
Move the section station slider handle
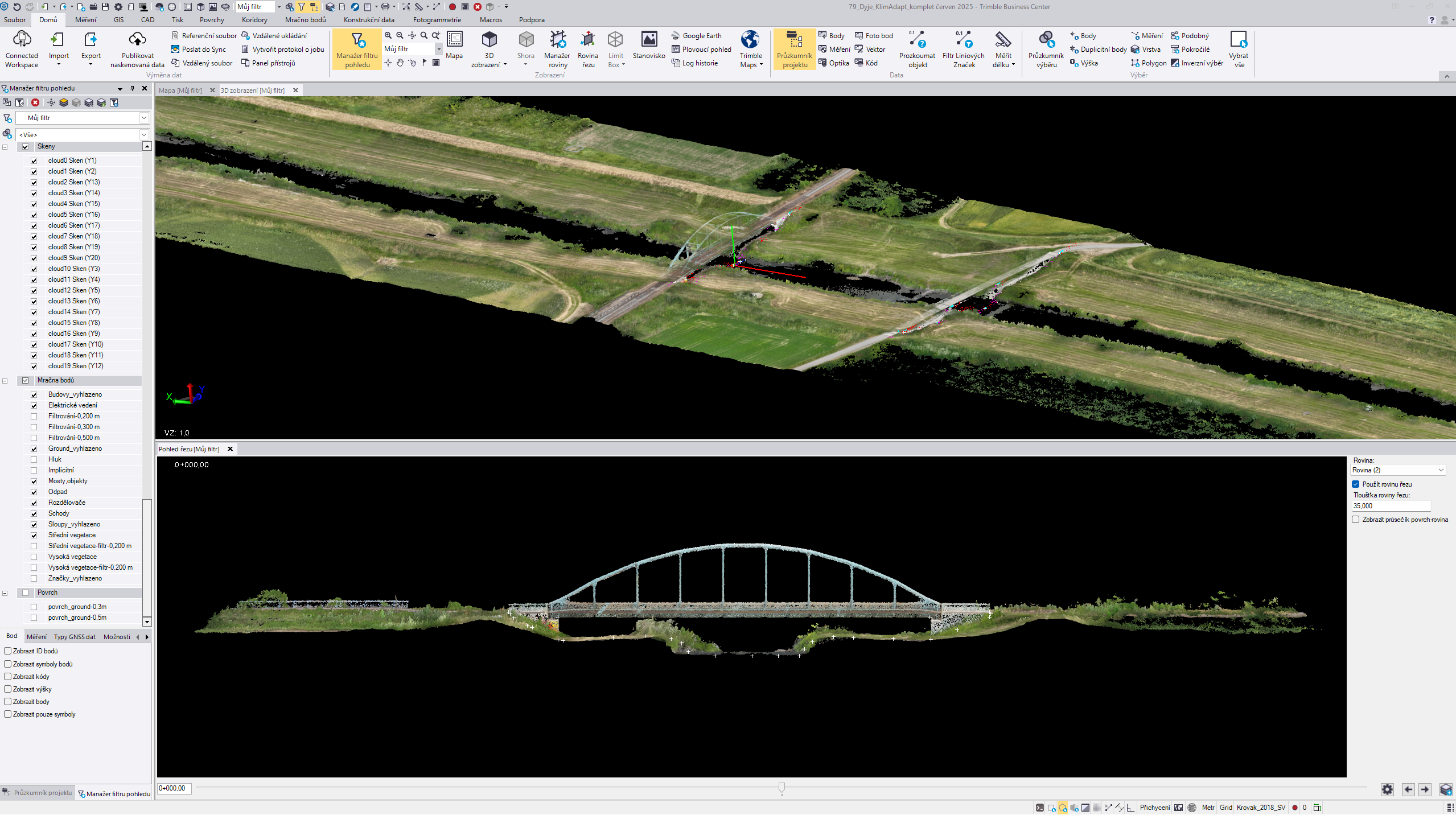[x=782, y=788]
